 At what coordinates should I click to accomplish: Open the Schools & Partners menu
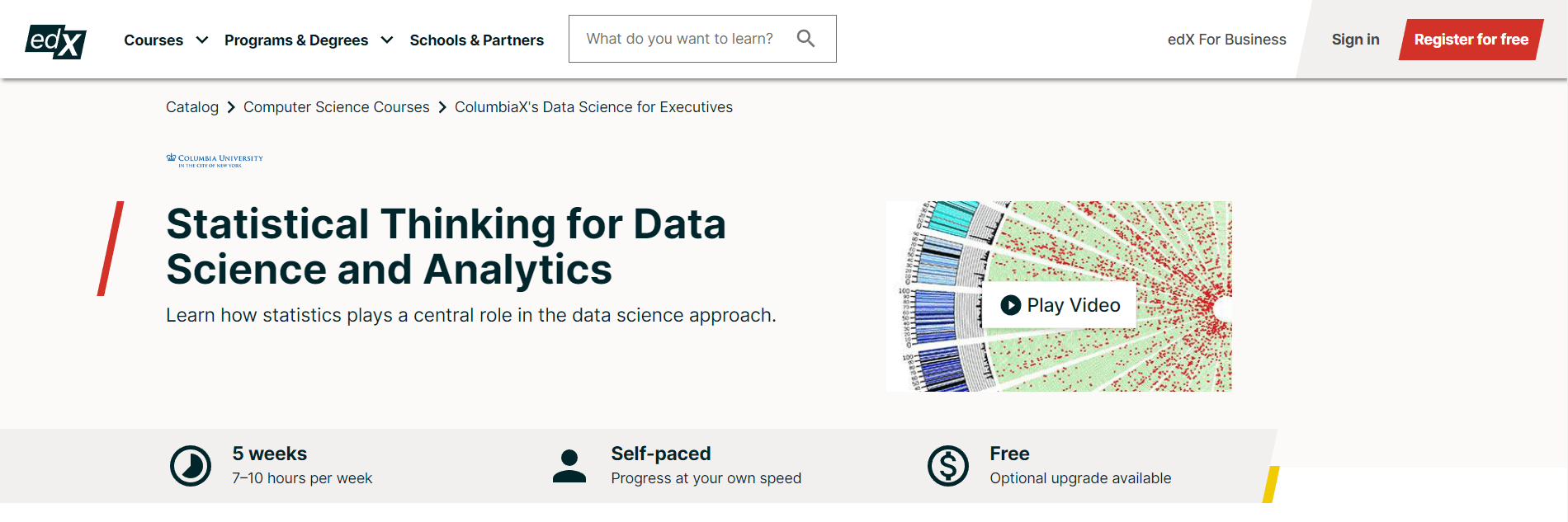coord(477,40)
